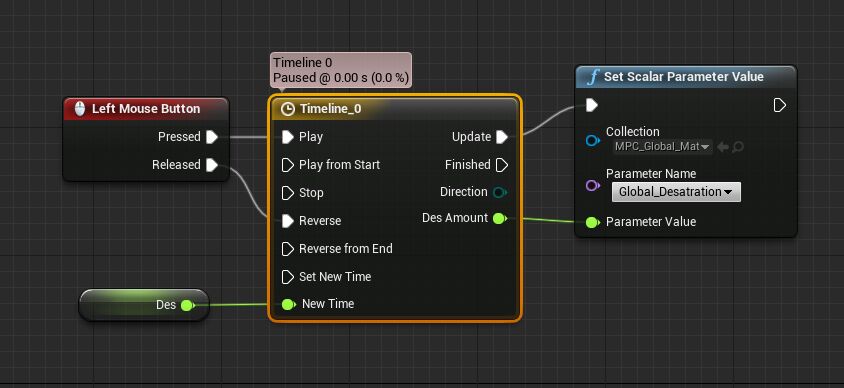Screen dimensions: 844x388
Task: Open the MPC_Global_Mat collection dropdown
Action: coord(663,146)
